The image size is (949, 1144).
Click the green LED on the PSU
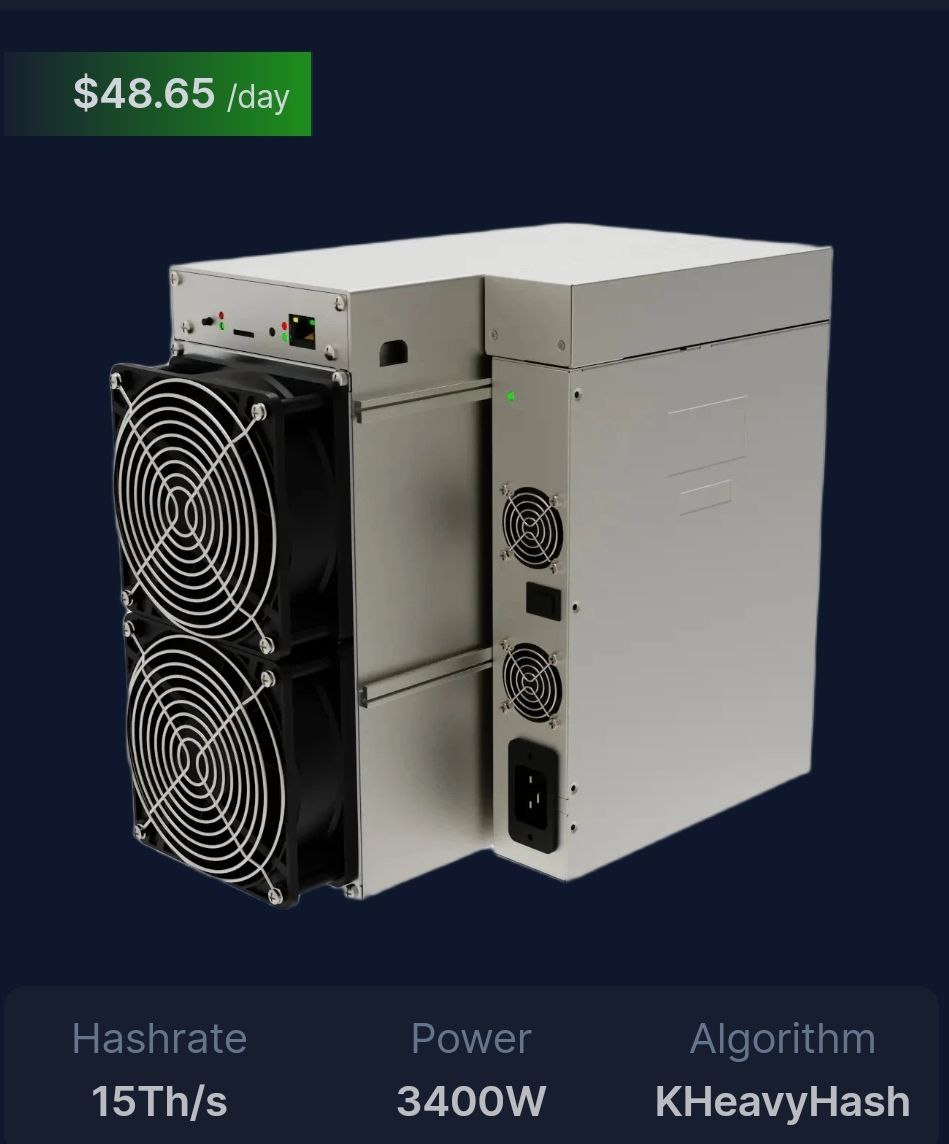(x=511, y=397)
